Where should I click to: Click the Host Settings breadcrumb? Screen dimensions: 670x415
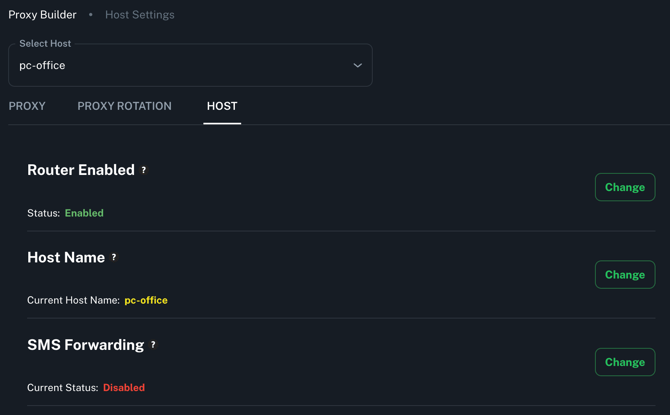point(139,15)
